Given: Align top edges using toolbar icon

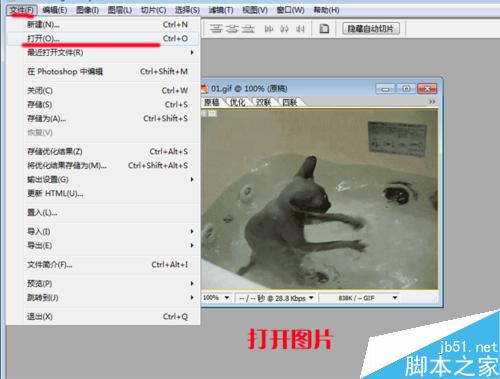Looking at the screenshot, I should pos(216,29).
